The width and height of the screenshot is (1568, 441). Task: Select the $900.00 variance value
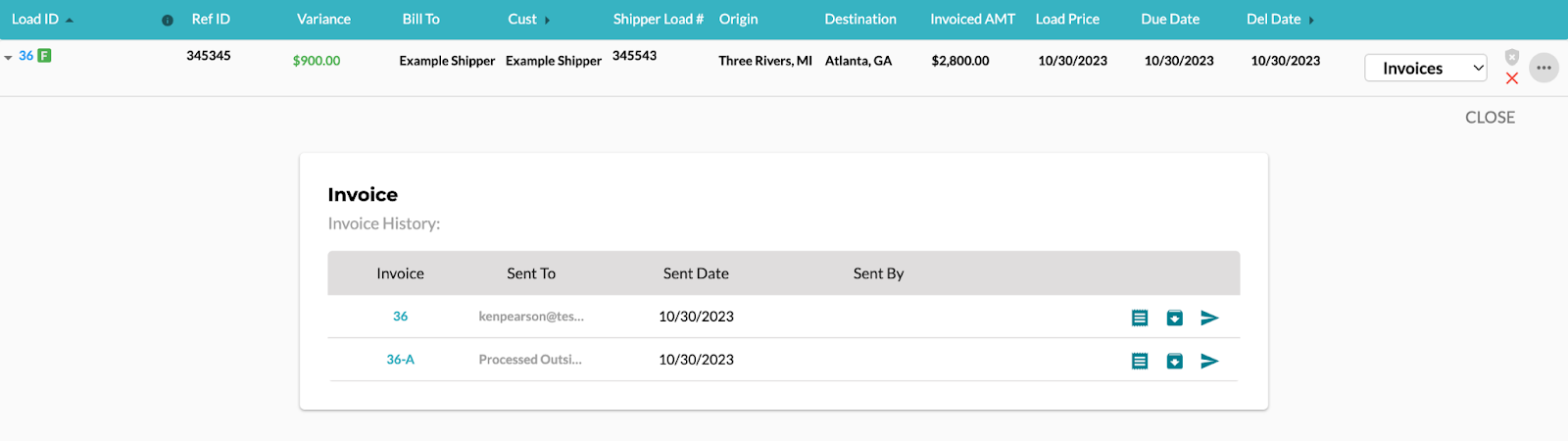tap(317, 61)
